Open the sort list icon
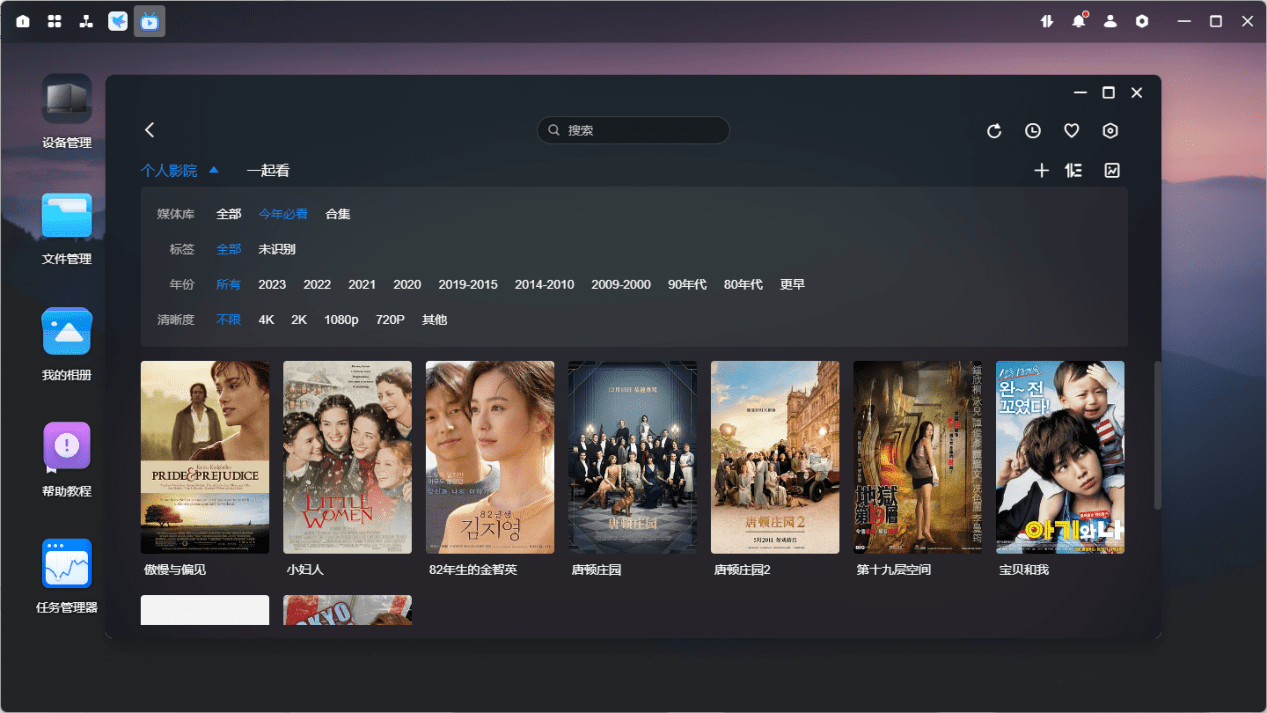This screenshot has height=713, width=1267. (1074, 171)
